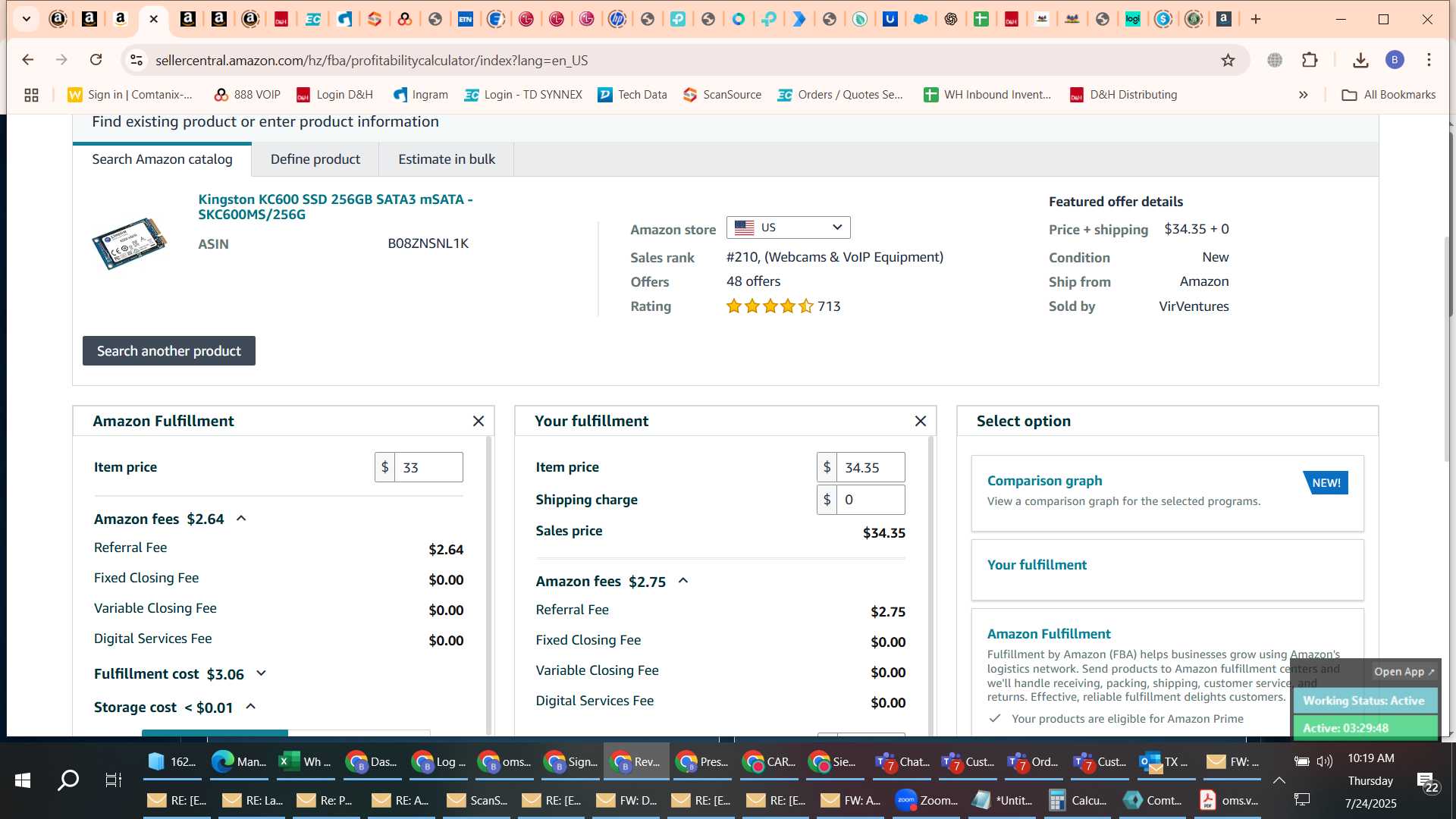Open the Login D&H bookmark
The image size is (1456, 819).
pyautogui.click(x=334, y=95)
